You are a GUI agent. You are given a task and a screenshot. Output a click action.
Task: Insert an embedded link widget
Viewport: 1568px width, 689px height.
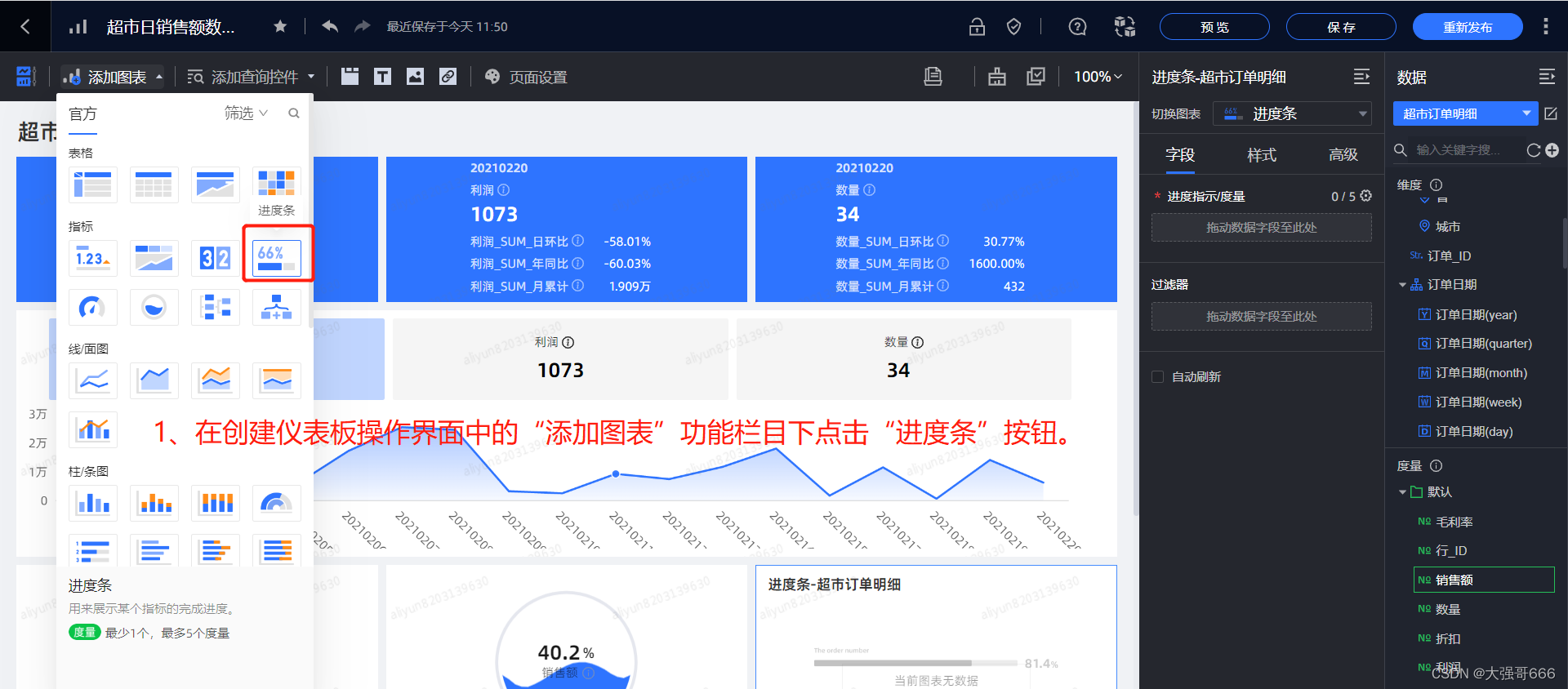[448, 77]
